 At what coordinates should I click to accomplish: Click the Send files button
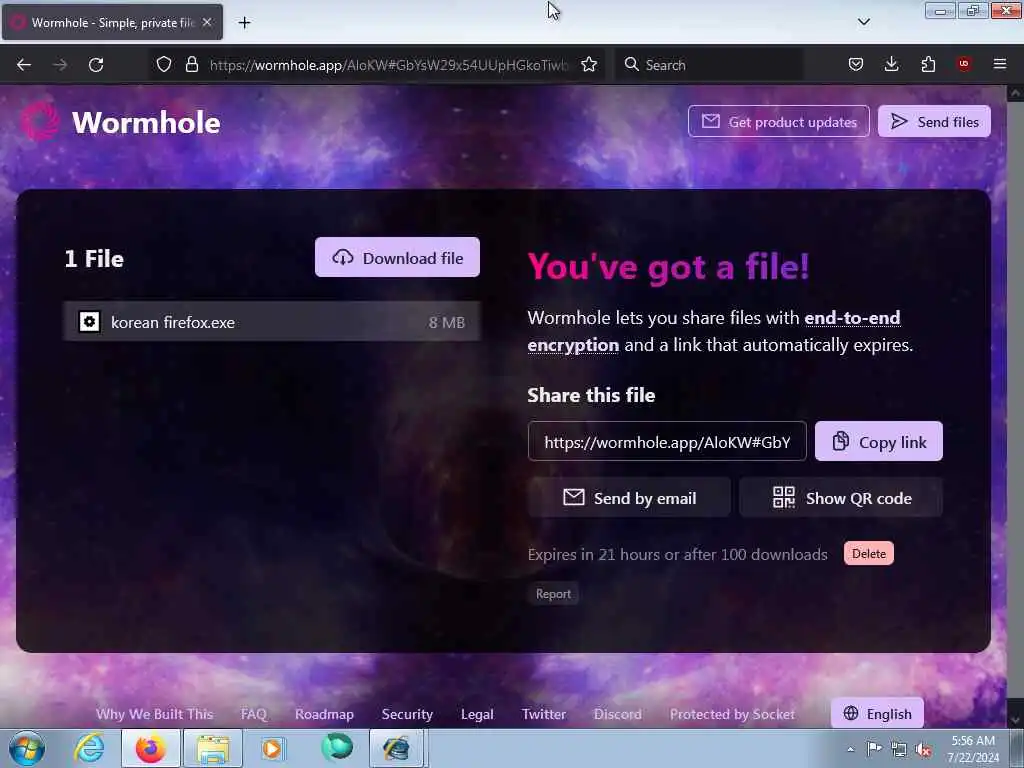pos(934,121)
